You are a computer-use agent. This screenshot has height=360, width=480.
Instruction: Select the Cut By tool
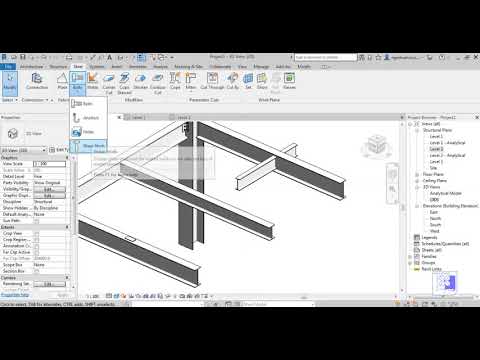233,81
